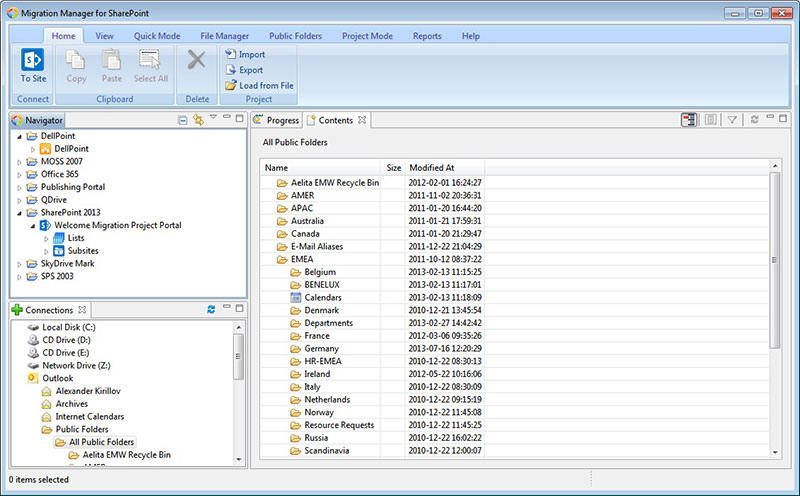Toggle the tree view mode in Contents

689,120
